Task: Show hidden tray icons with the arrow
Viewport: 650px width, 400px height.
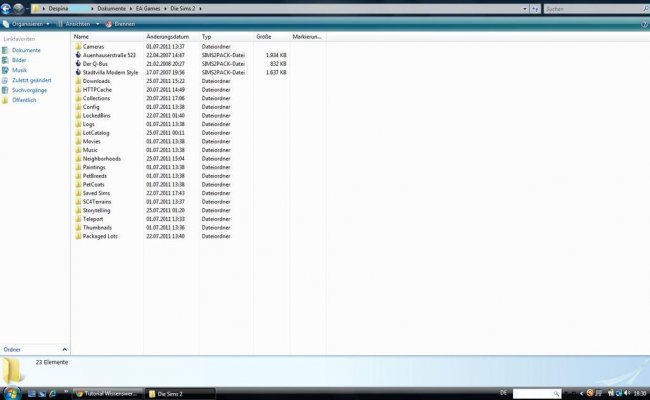Action: (x=581, y=393)
